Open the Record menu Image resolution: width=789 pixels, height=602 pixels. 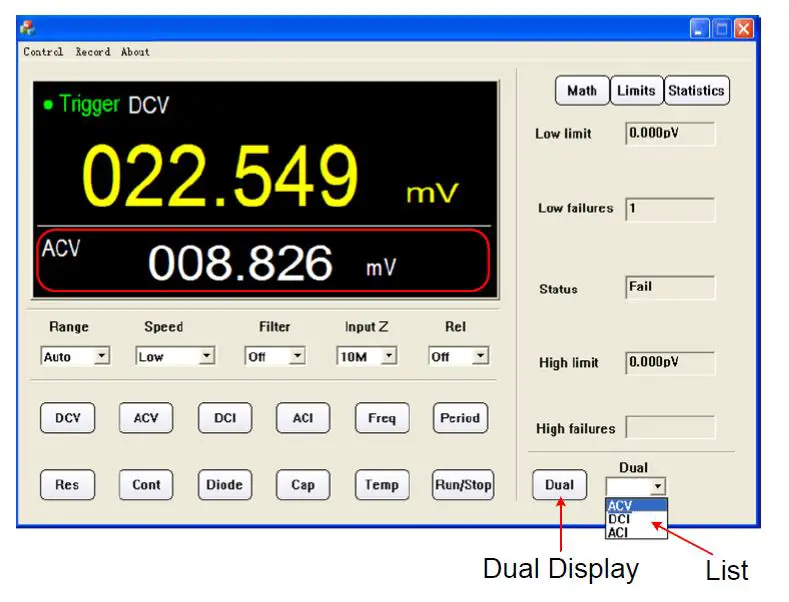pos(93,52)
